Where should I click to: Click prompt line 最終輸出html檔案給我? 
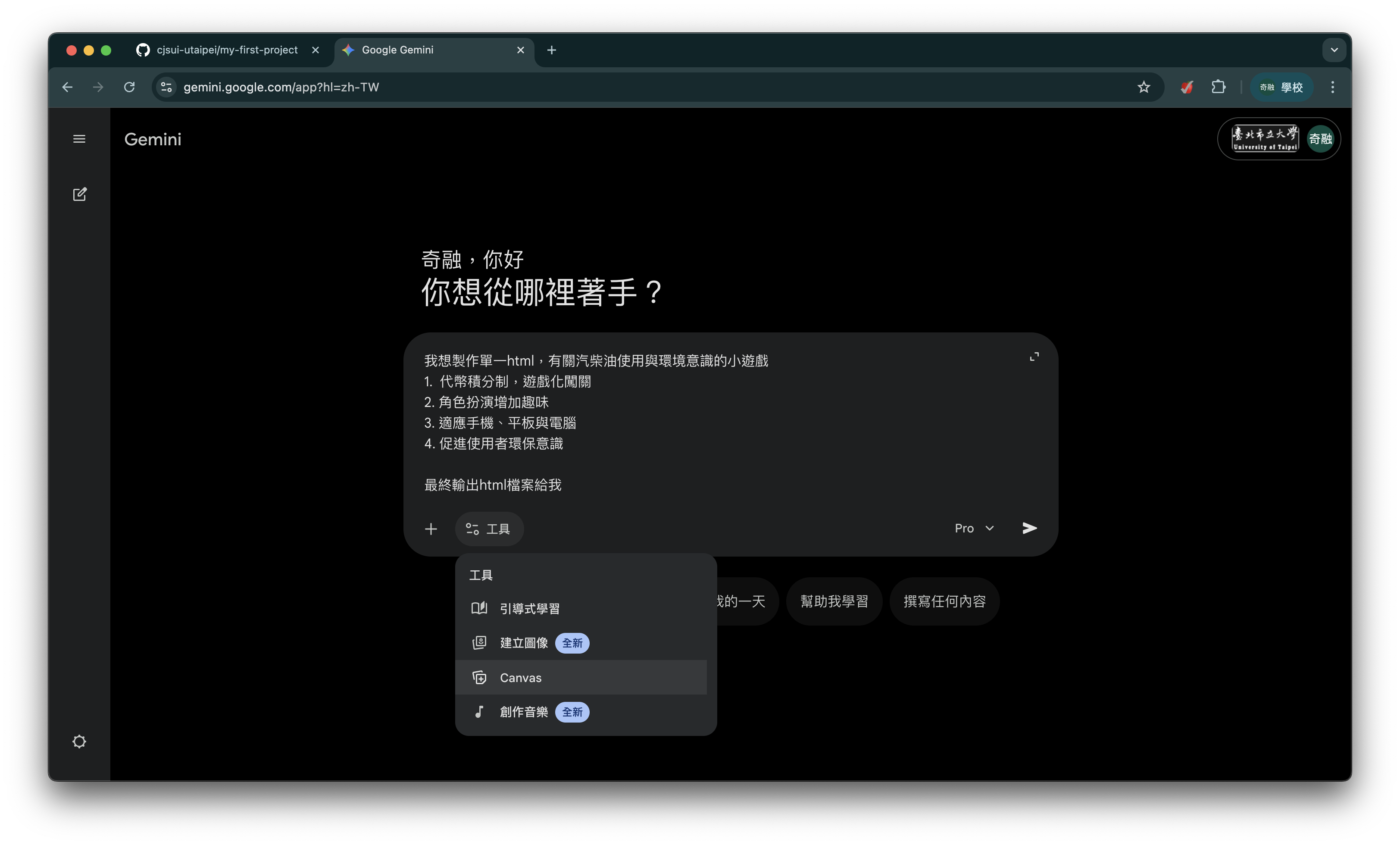click(493, 485)
